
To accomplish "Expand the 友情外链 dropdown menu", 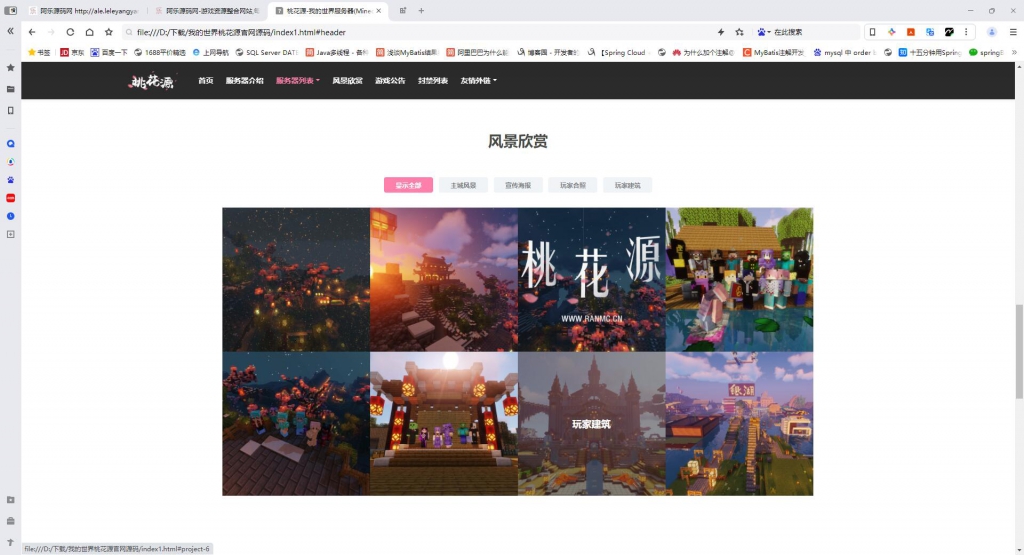I will (x=478, y=80).
